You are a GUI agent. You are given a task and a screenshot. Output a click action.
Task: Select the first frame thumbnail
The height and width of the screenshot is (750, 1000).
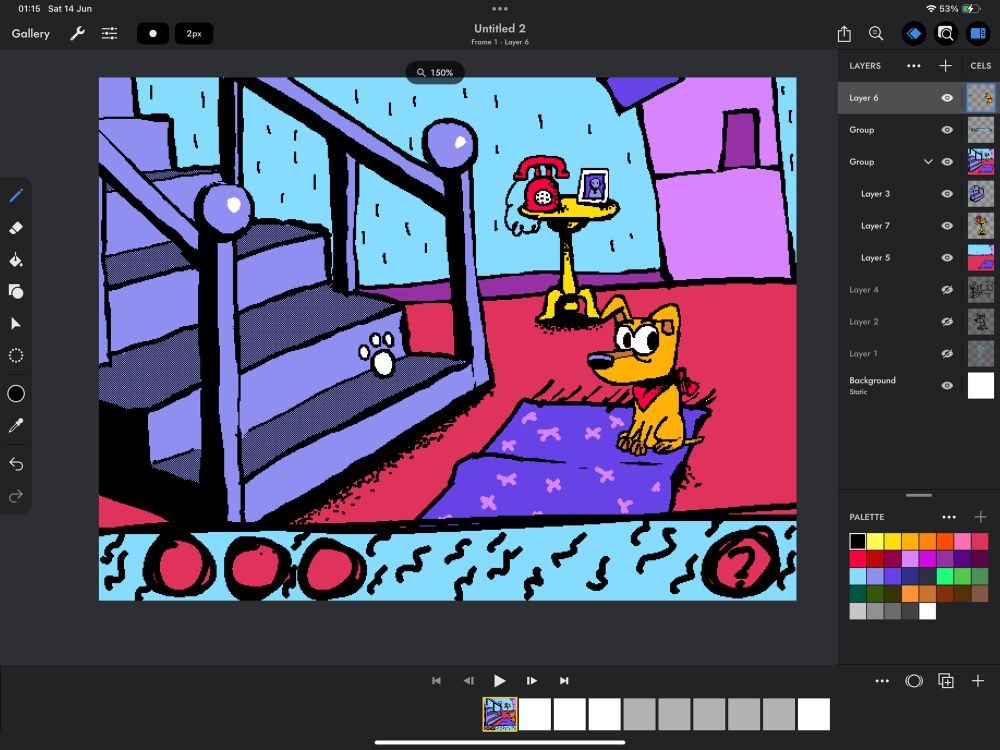coord(500,714)
